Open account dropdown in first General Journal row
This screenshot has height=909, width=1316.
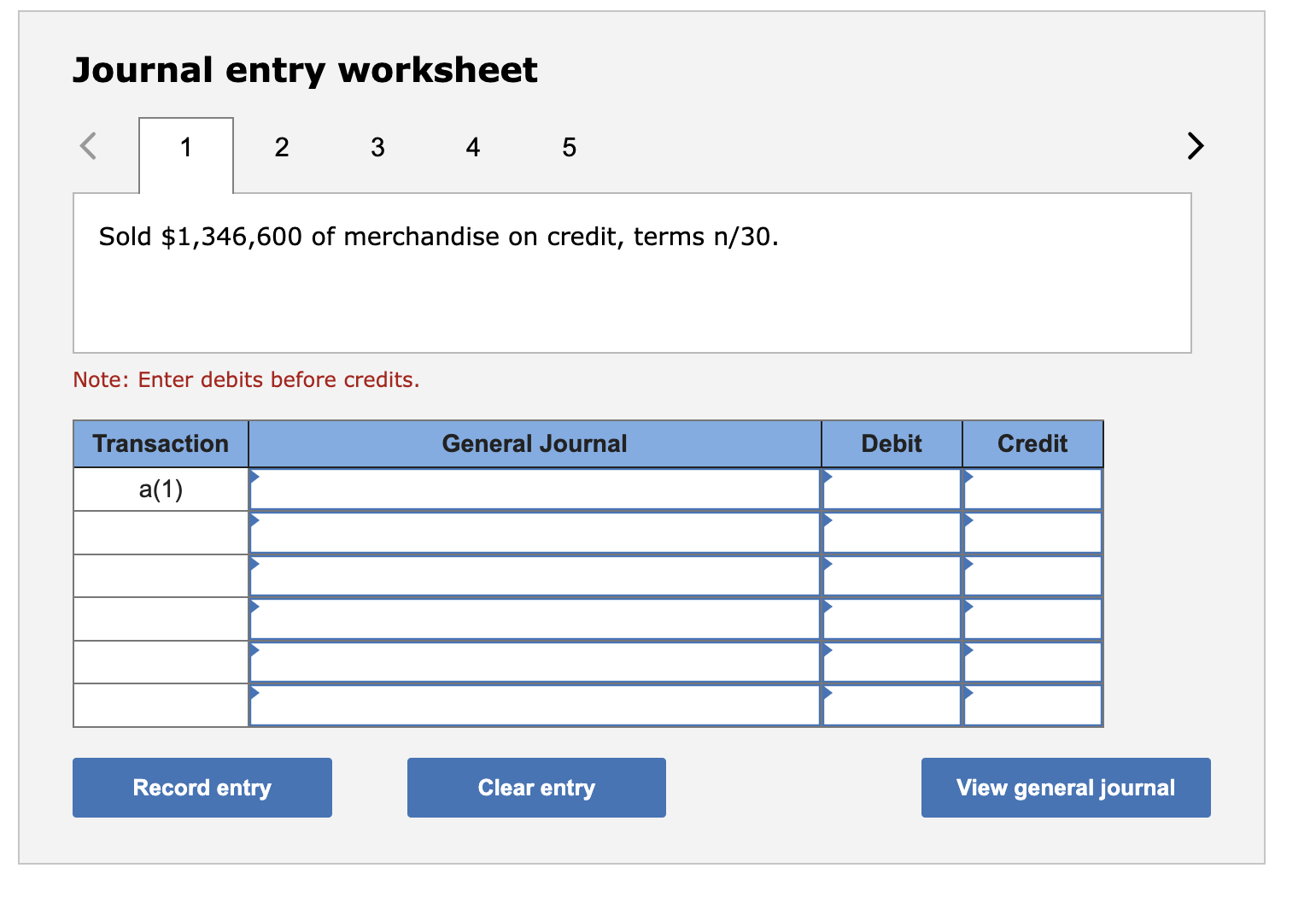click(254, 477)
